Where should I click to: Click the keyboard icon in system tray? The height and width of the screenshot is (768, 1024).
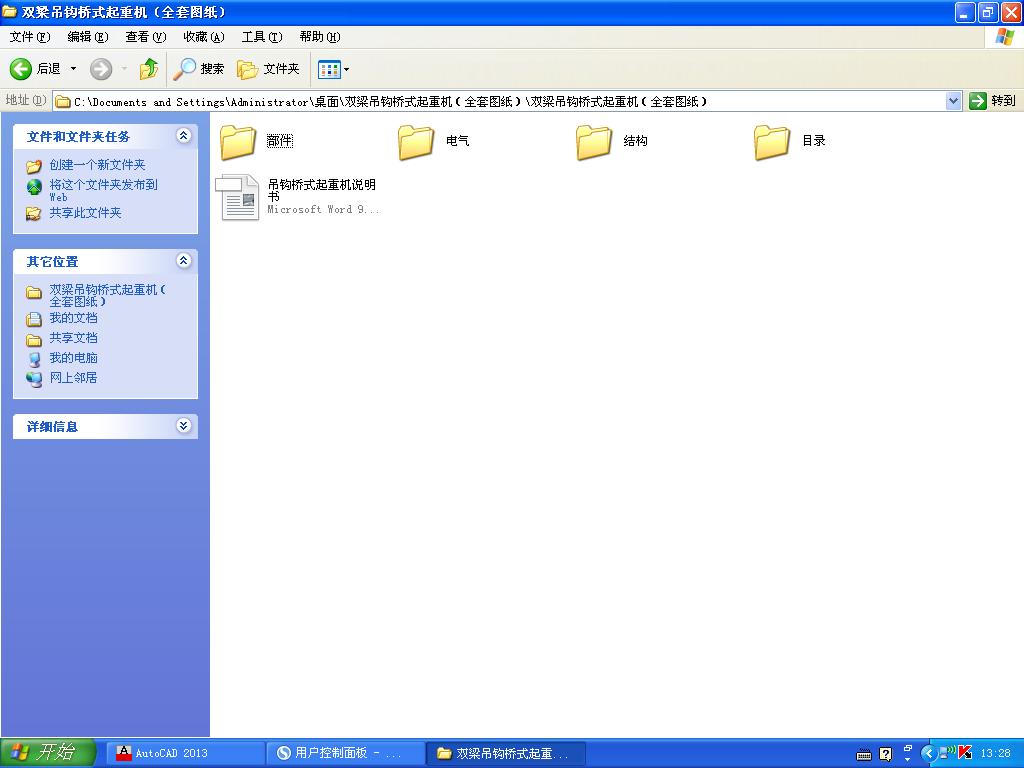tap(863, 754)
